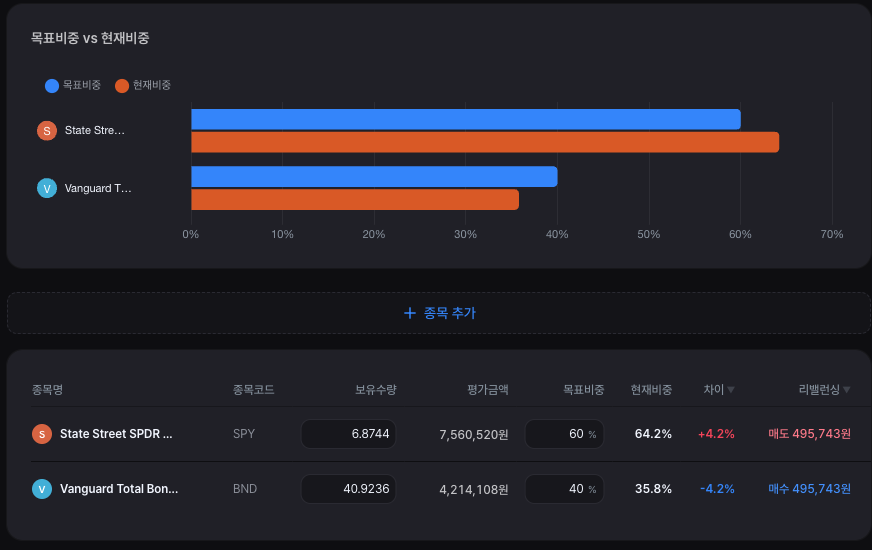Click the 목표비중 vs 현재비중 chart title

tap(90, 38)
